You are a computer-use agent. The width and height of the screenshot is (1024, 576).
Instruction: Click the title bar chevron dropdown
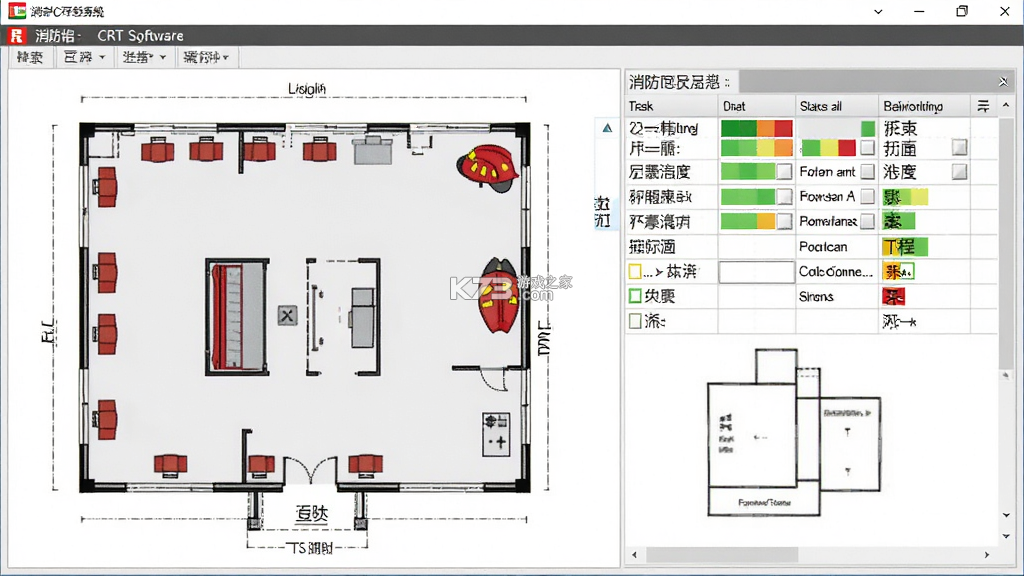[878, 11]
